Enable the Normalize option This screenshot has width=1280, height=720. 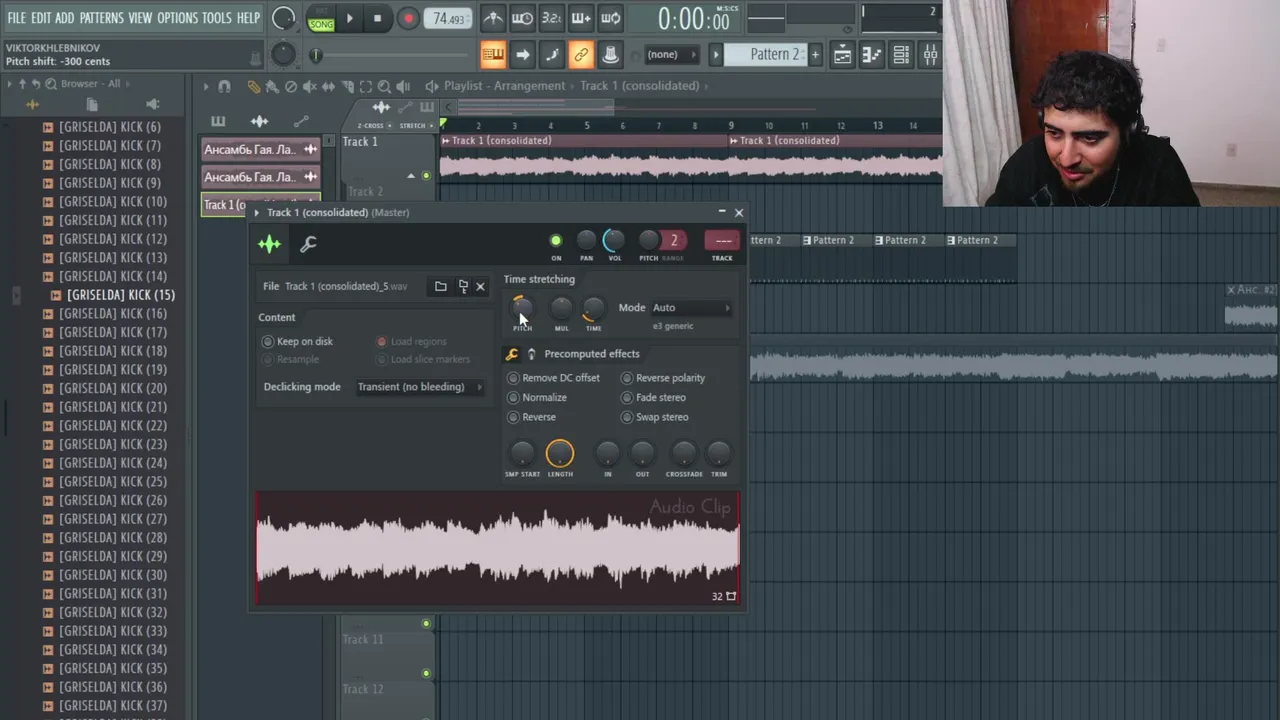(537, 398)
